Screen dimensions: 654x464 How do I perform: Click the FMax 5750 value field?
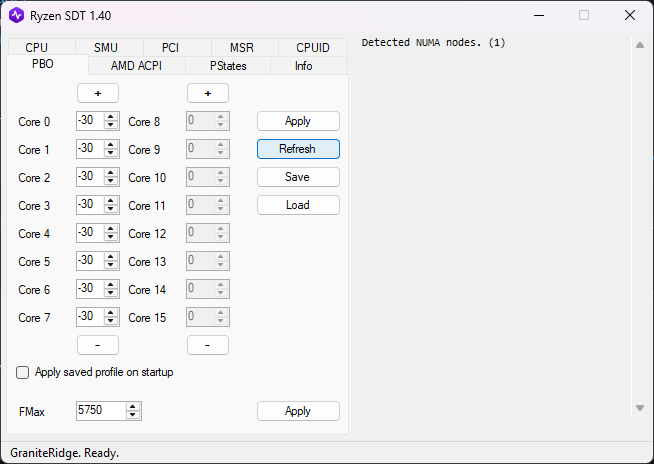pyautogui.click(x=101, y=411)
